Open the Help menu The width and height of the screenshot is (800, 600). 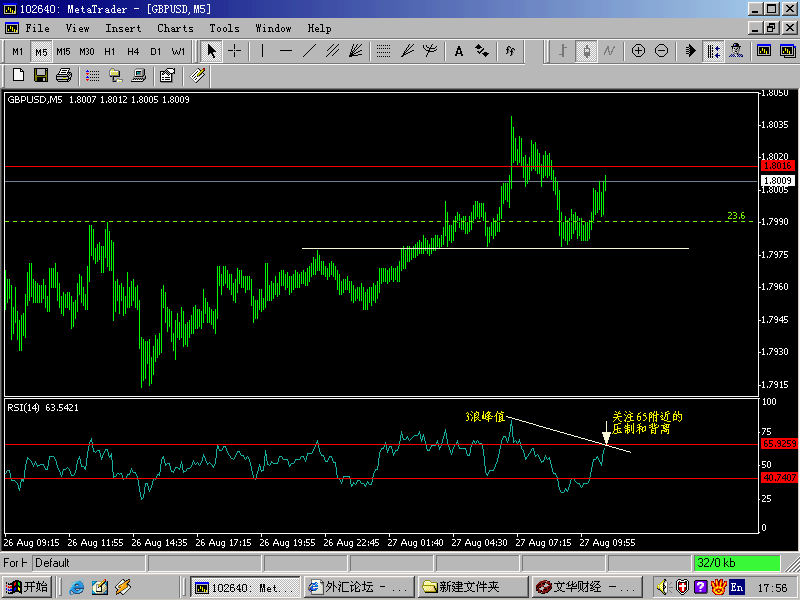tap(319, 29)
